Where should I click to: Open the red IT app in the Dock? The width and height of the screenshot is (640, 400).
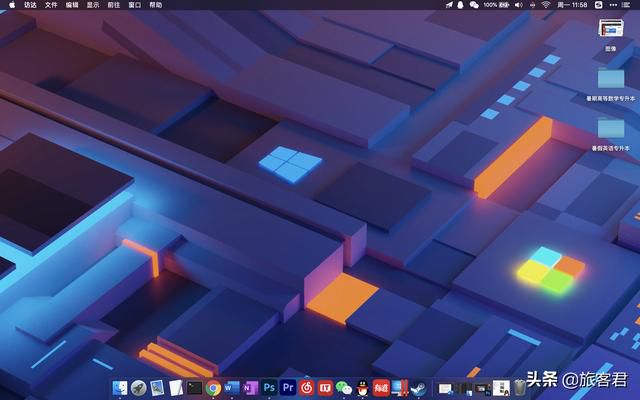point(325,388)
